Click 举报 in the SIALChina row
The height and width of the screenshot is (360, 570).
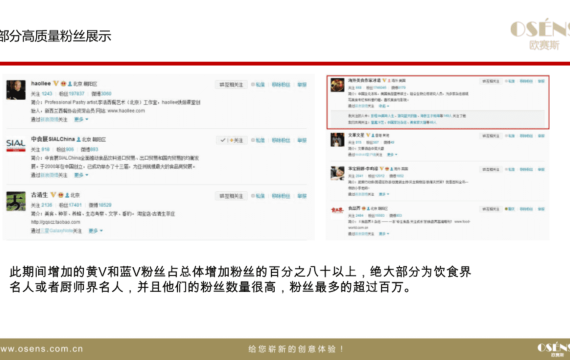pos(302,140)
